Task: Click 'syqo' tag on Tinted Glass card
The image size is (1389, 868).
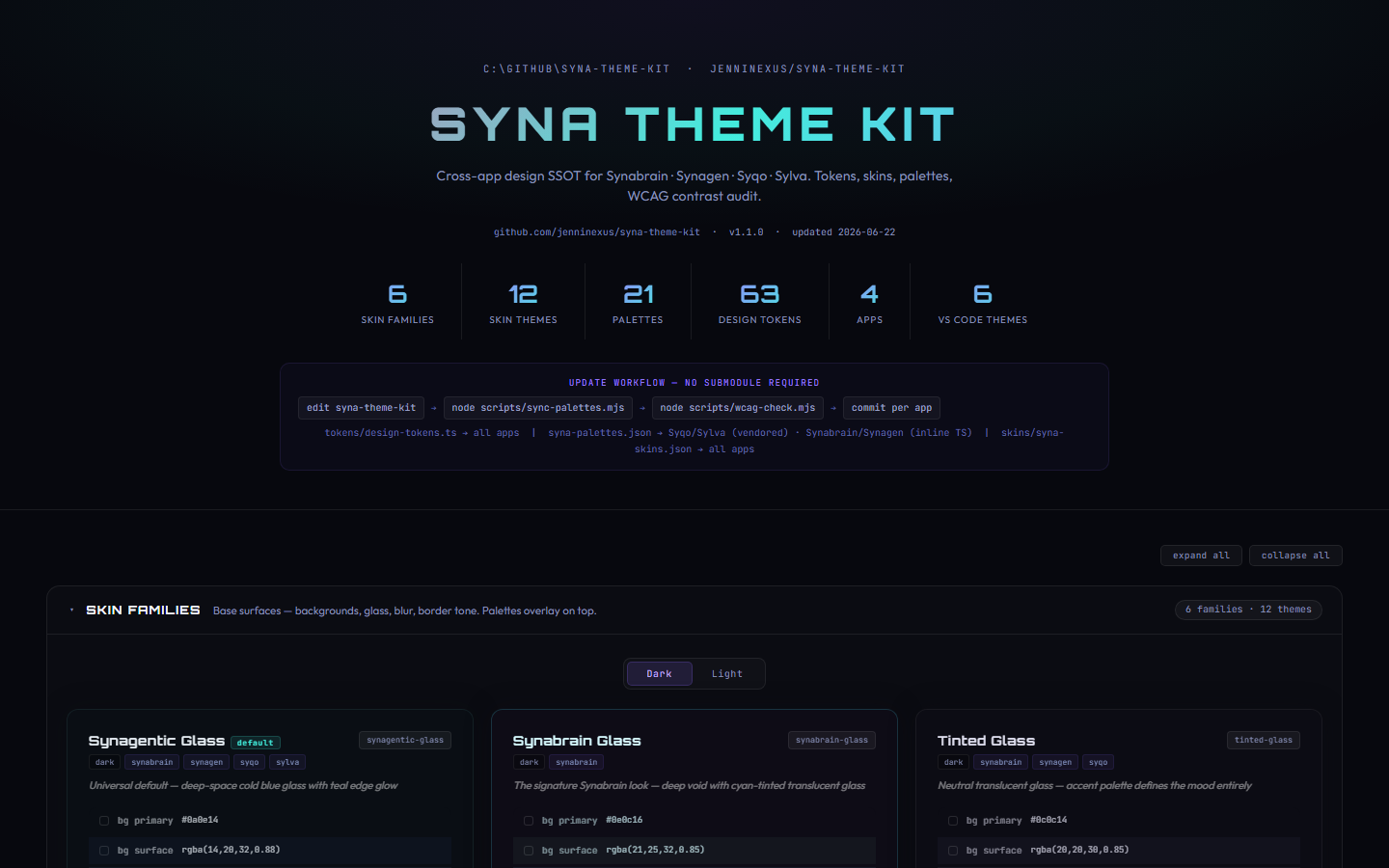Action: tap(1099, 762)
